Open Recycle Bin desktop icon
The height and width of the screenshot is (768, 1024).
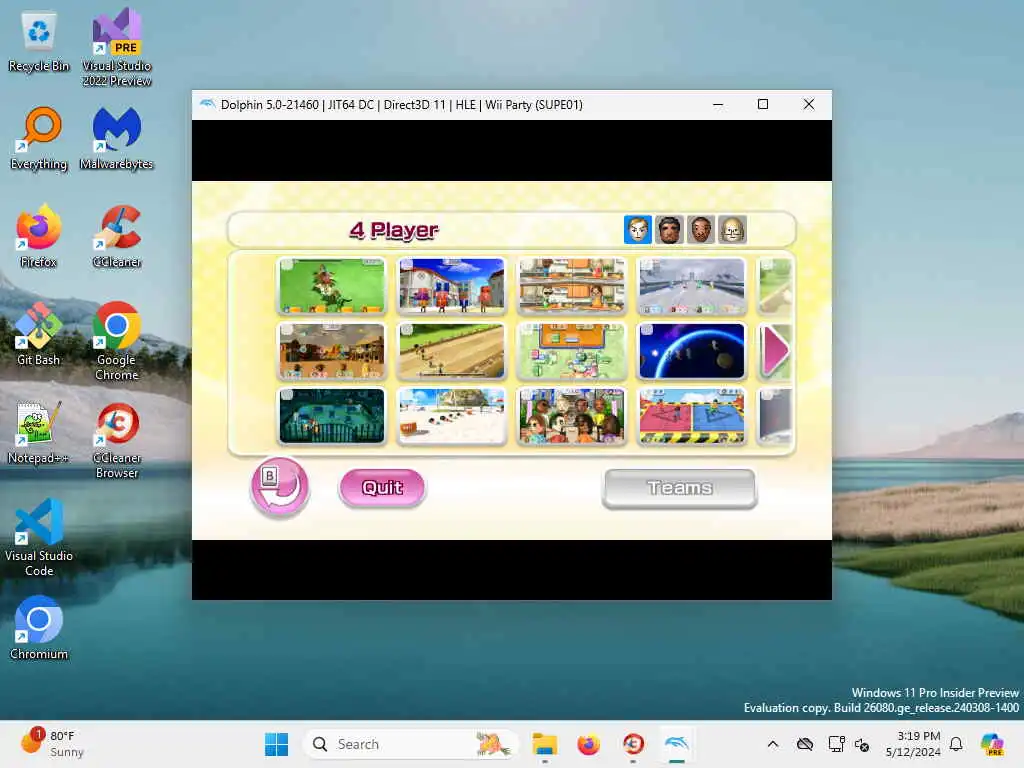(x=39, y=42)
